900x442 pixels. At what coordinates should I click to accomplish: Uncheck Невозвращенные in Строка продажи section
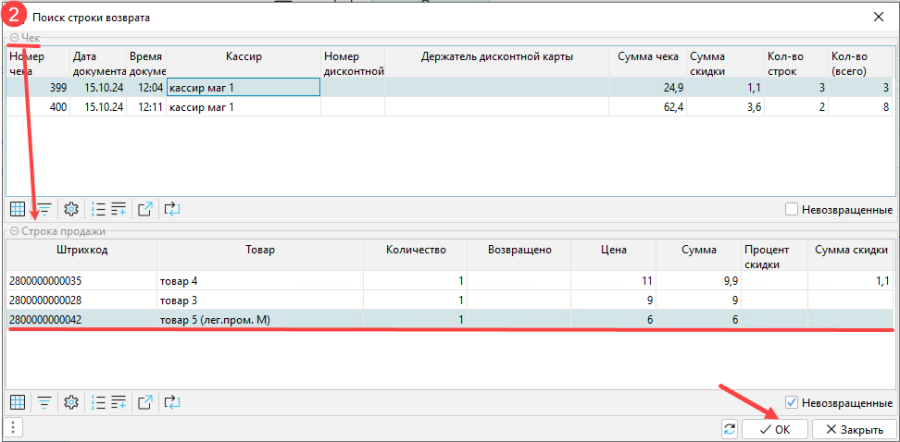(x=792, y=403)
